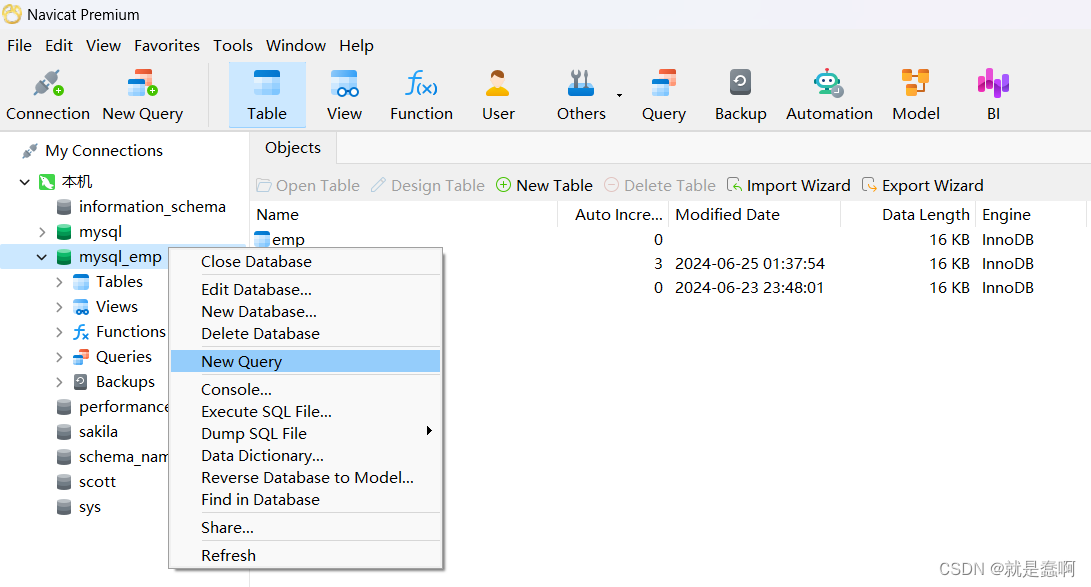1091x587 pixels.
Task: Select the Views node icon
Action: 81,307
